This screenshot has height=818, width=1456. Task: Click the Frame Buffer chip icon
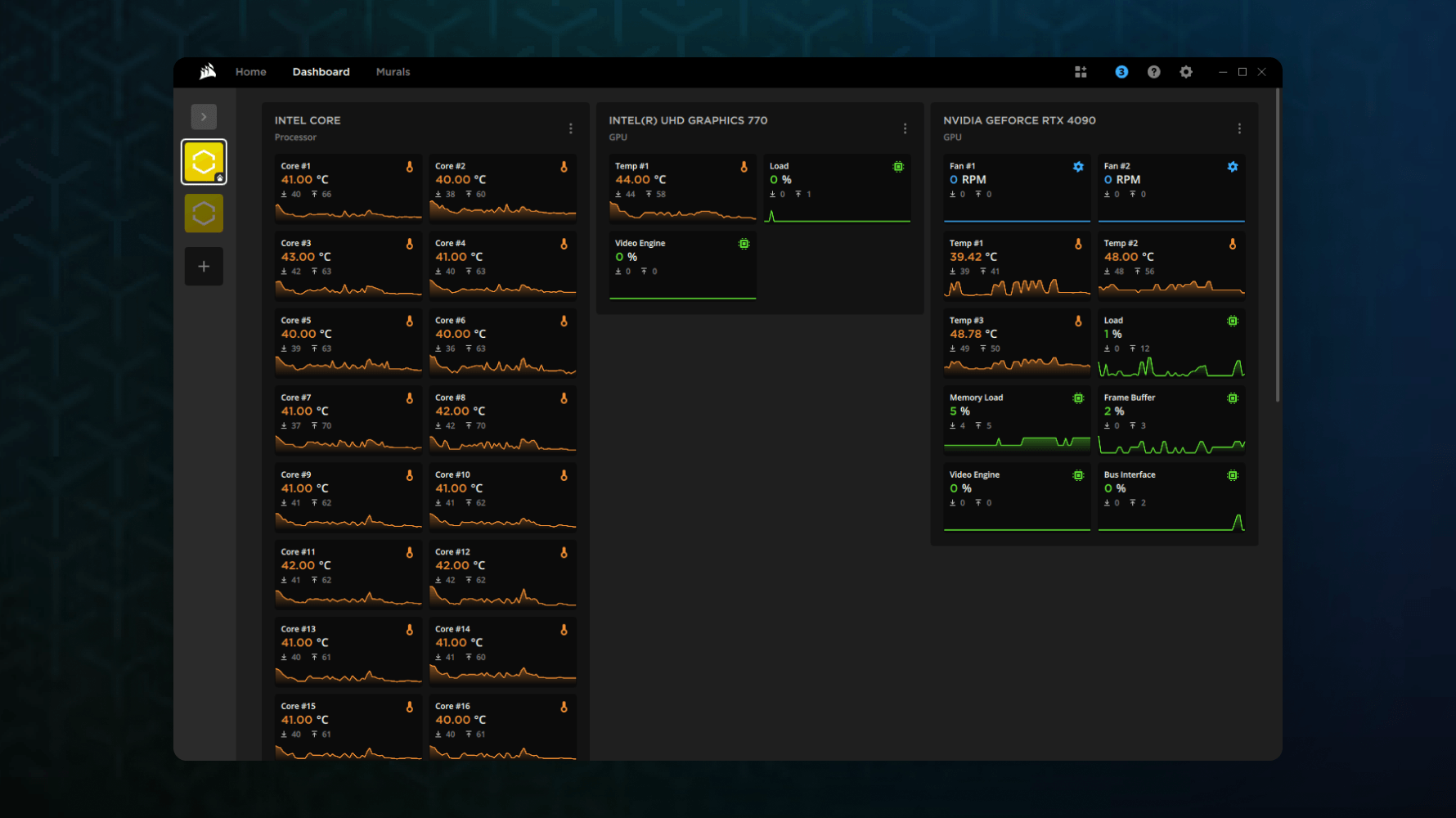click(1233, 398)
